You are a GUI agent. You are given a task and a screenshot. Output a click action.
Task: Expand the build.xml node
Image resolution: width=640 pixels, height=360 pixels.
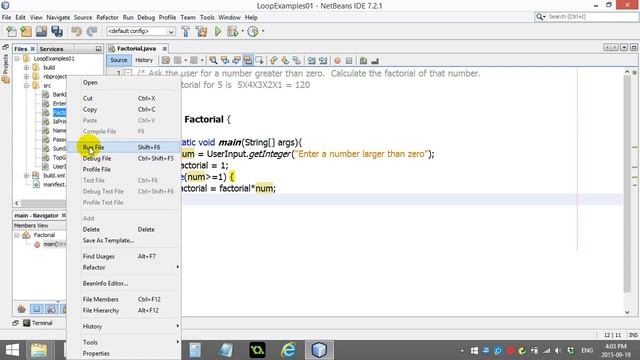click(26, 176)
